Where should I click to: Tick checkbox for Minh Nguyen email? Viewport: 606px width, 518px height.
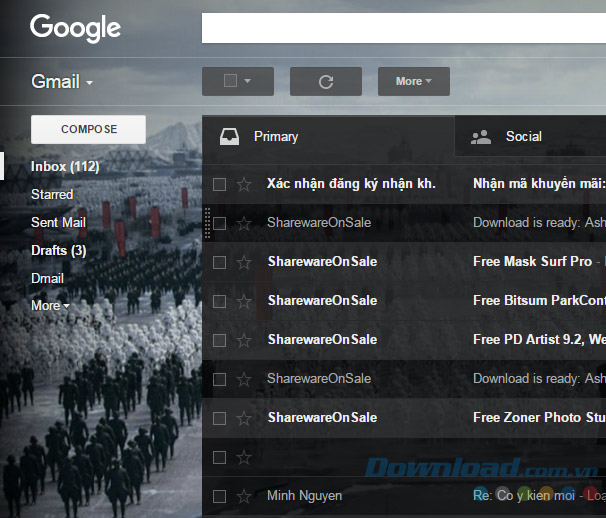click(x=220, y=496)
